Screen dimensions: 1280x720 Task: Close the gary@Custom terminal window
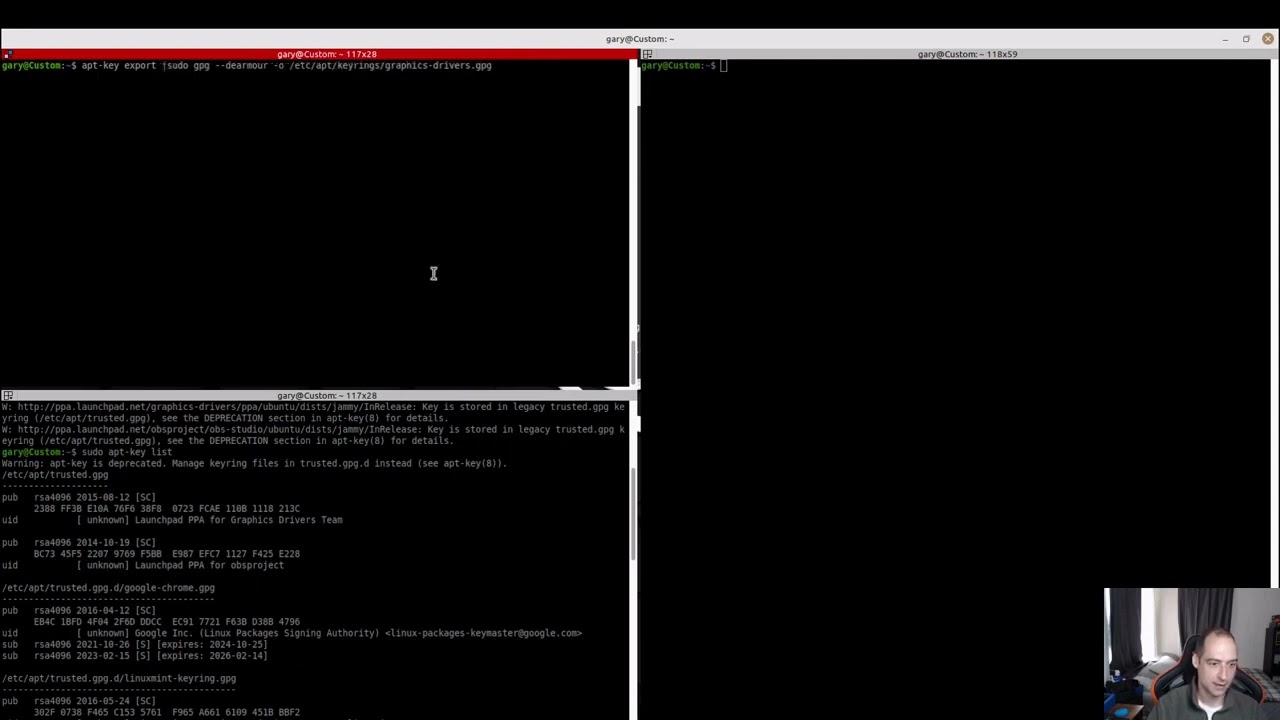[1268, 39]
